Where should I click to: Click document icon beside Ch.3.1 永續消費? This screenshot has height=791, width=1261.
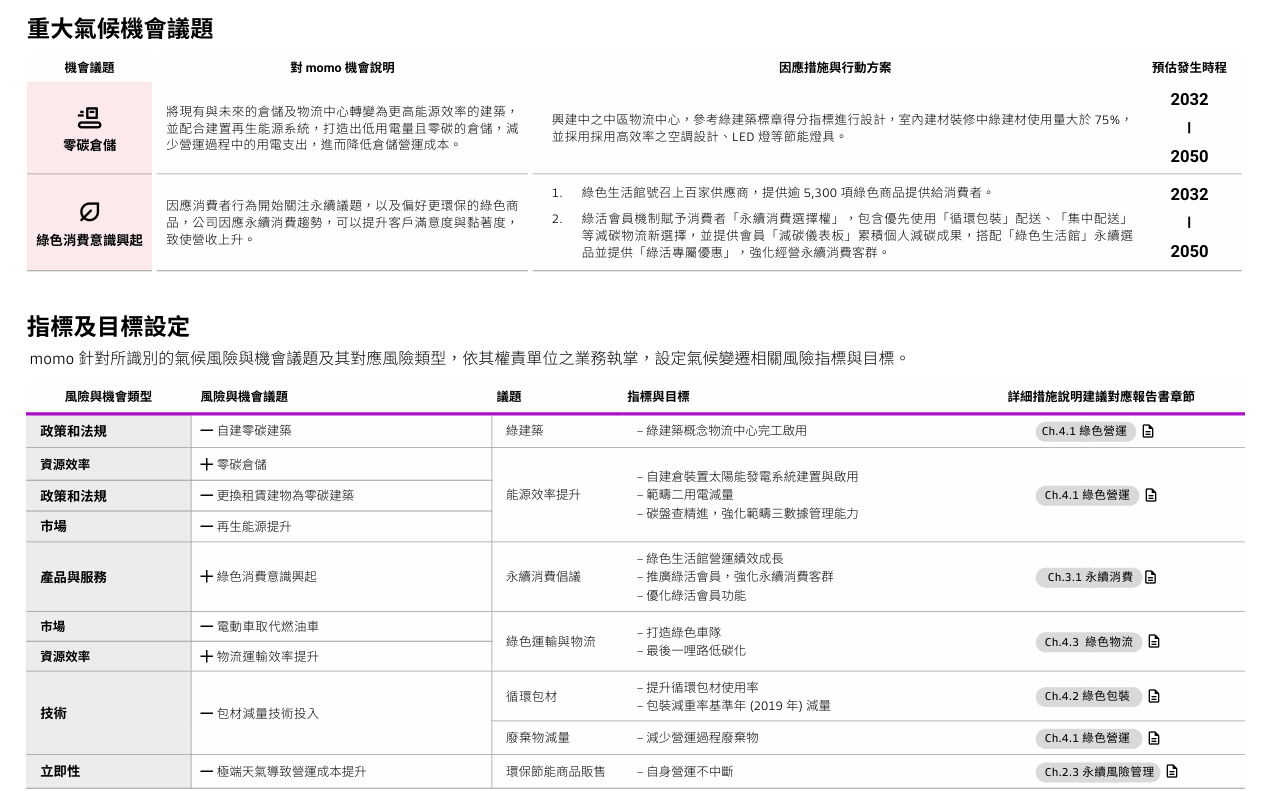[1150, 577]
